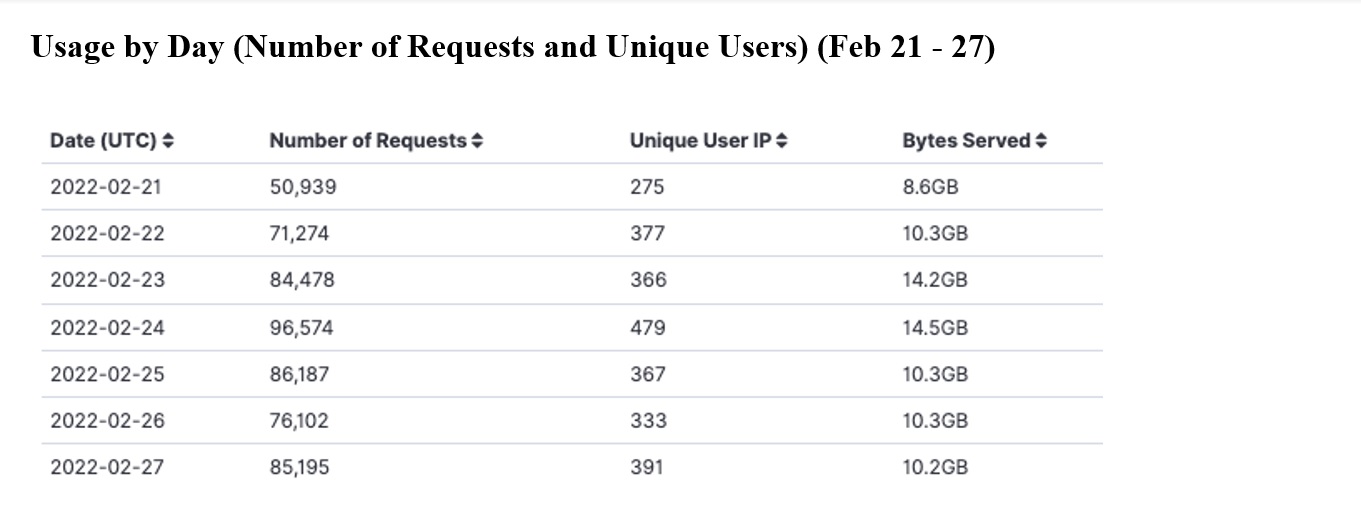
Task: Click sort icon next to Unique User IP
Action: [781, 142]
